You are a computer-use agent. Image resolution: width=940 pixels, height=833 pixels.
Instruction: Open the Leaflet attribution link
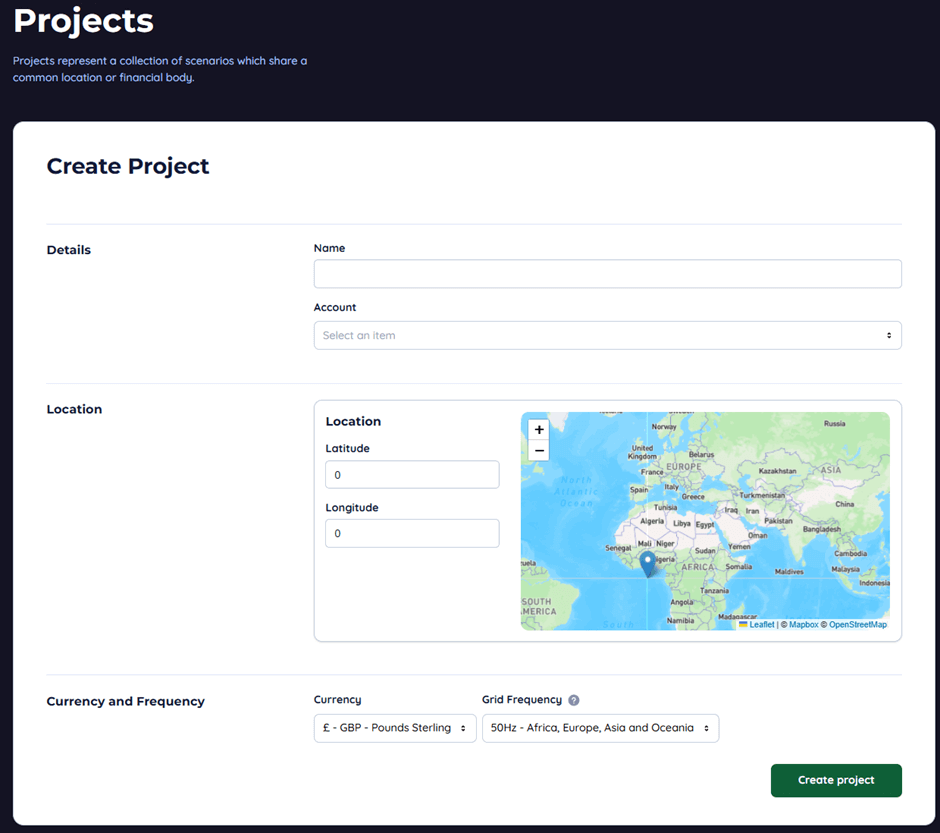(762, 624)
